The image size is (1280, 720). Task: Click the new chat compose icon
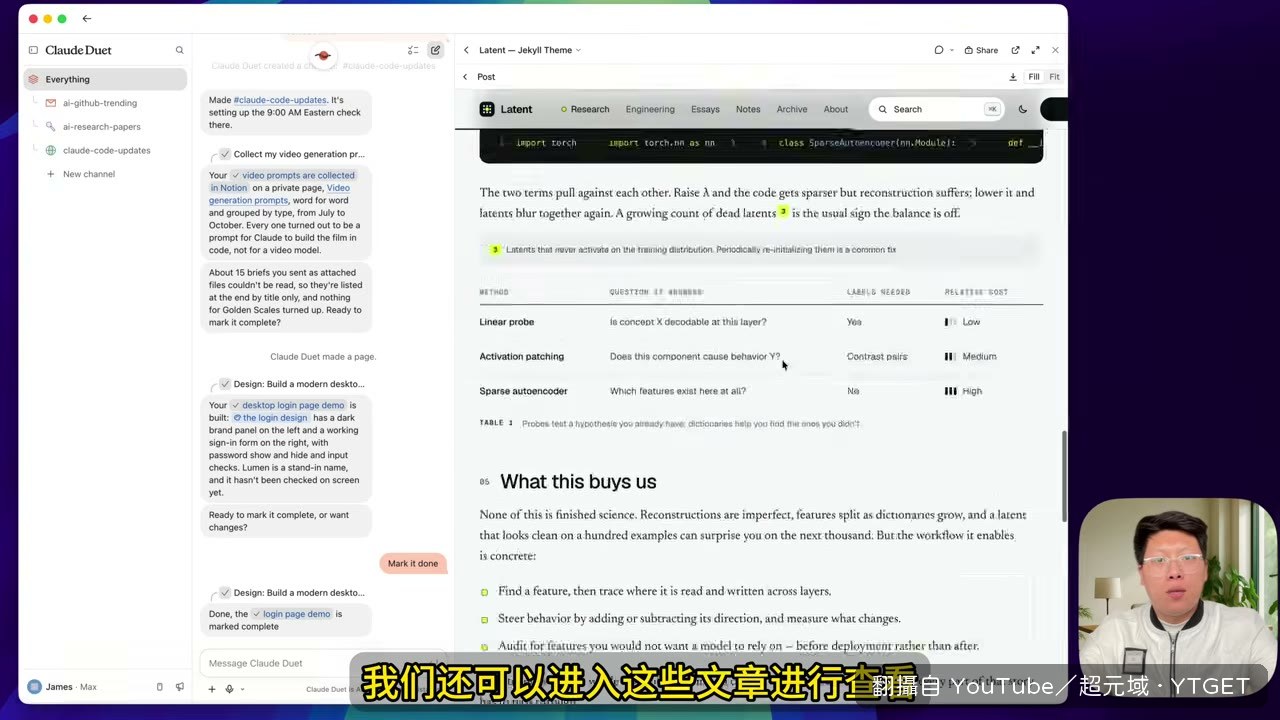[435, 50]
